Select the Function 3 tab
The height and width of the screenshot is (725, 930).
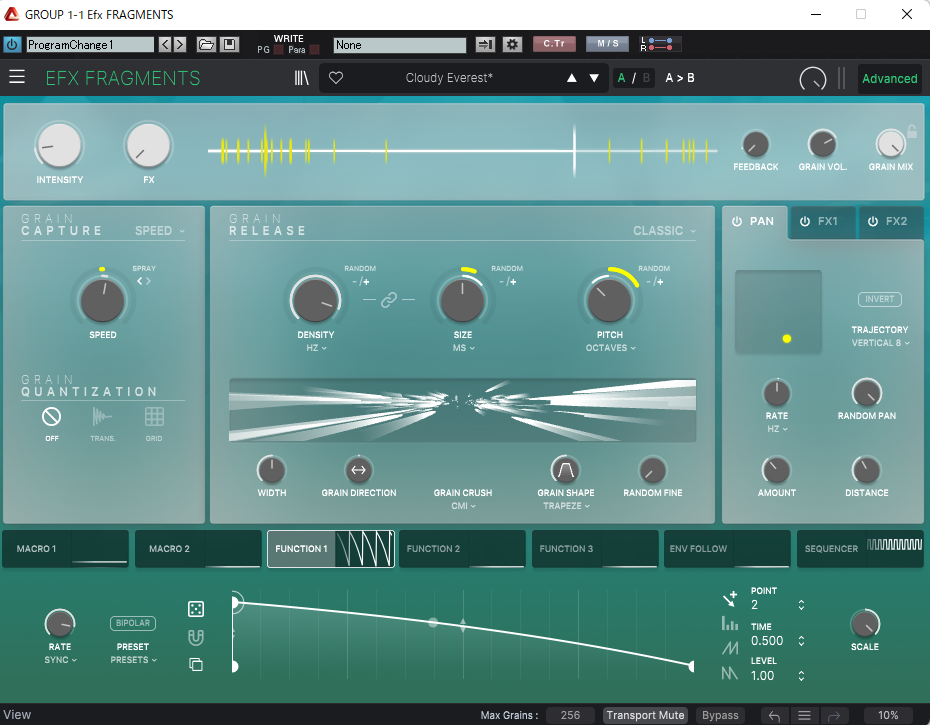point(595,549)
